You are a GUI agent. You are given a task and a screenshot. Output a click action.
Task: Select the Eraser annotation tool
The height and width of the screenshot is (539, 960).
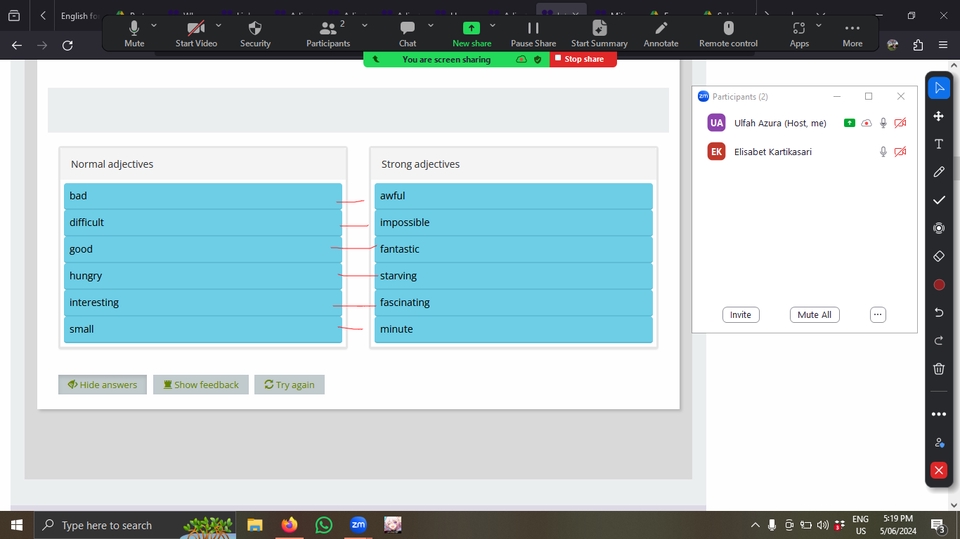click(939, 256)
